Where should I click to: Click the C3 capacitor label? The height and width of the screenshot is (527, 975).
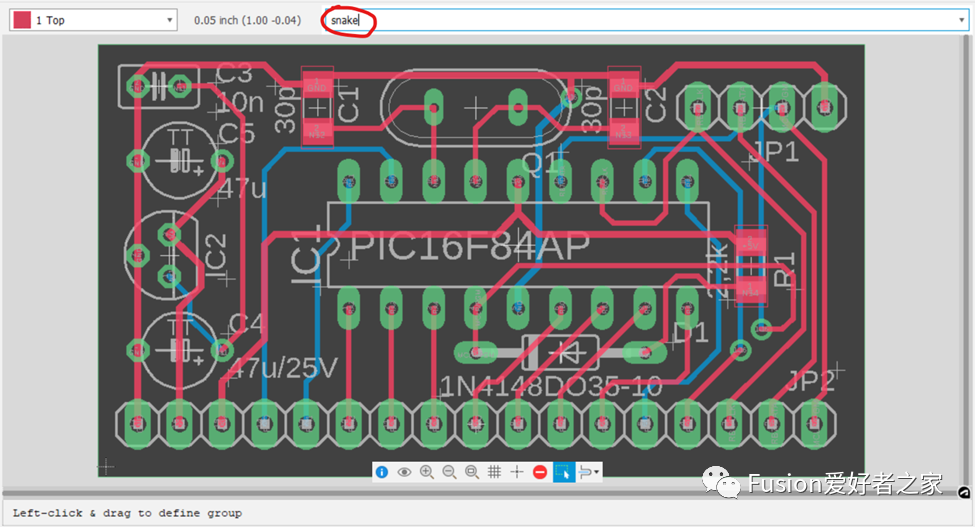tap(234, 74)
